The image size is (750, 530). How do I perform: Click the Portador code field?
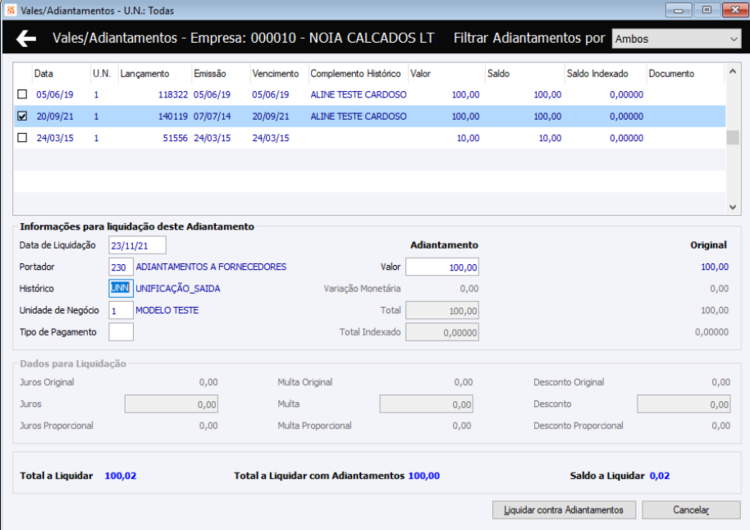[121, 267]
